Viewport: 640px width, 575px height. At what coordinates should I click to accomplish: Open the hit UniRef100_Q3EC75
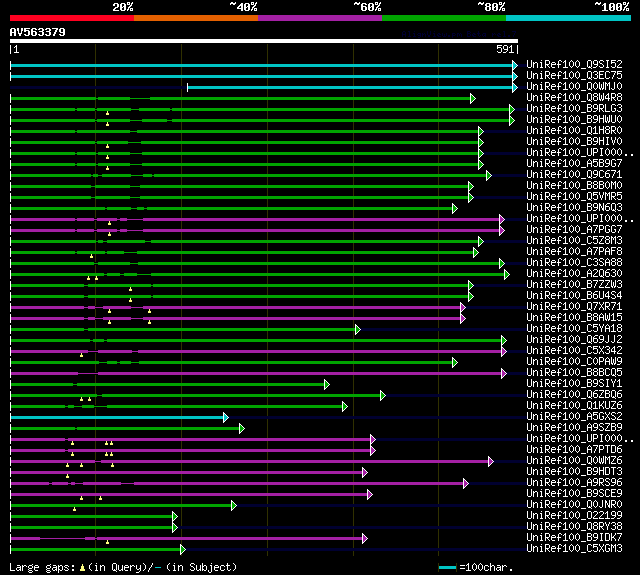click(574, 75)
